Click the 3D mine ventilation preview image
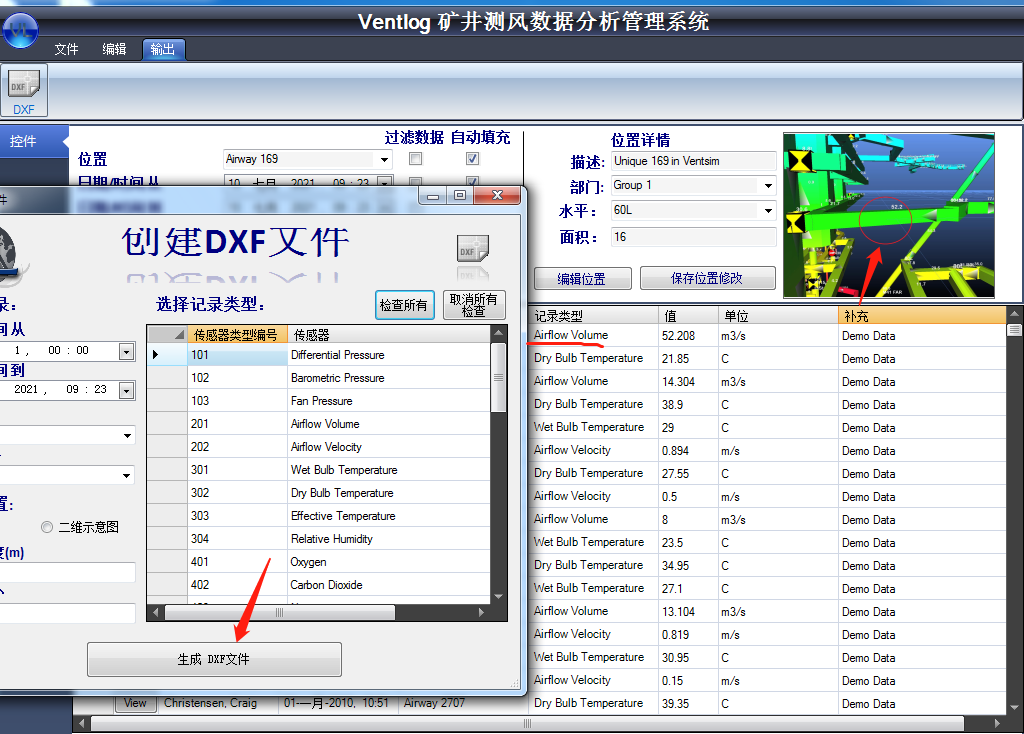Image resolution: width=1024 pixels, height=734 pixels. [888, 215]
